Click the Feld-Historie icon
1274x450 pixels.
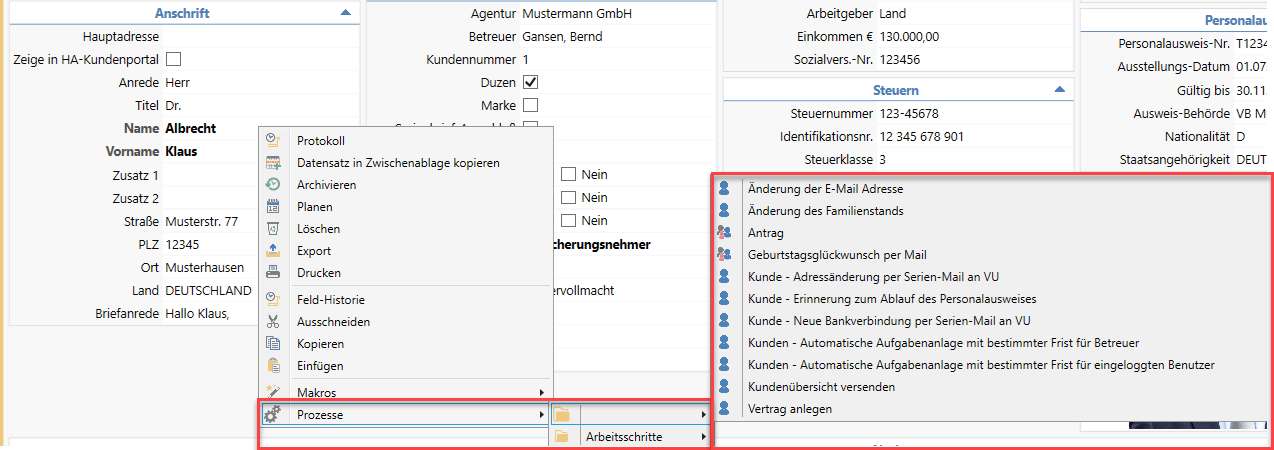click(273, 299)
